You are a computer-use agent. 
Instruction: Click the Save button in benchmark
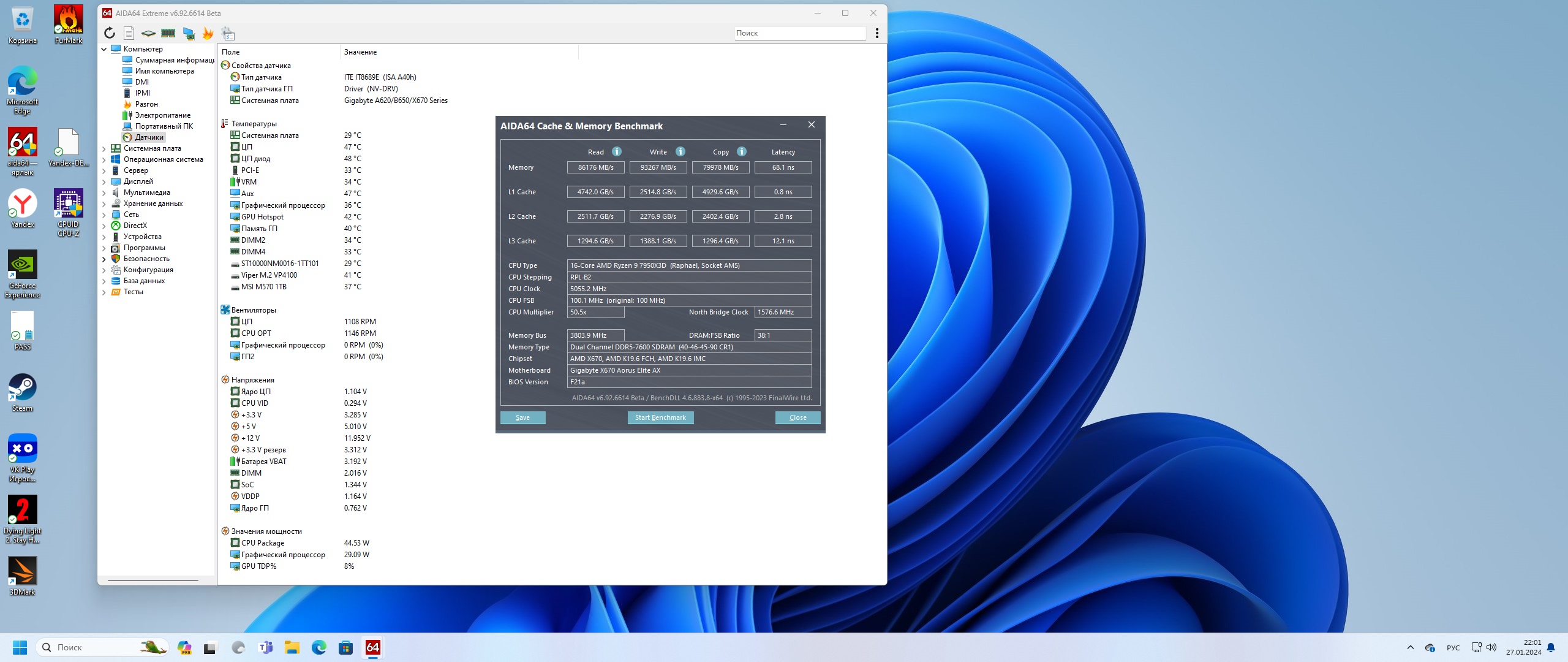(522, 417)
